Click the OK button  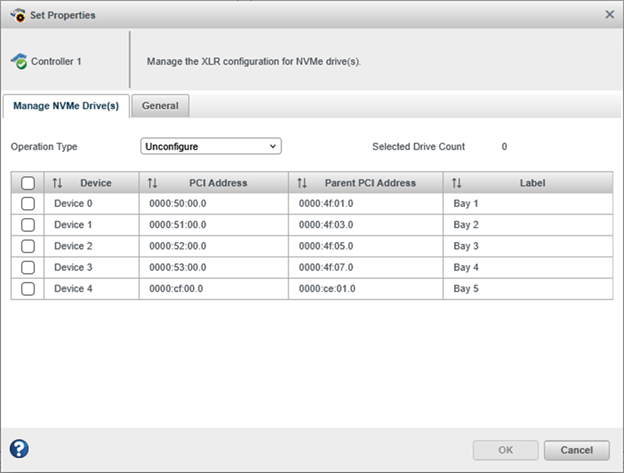point(506,450)
